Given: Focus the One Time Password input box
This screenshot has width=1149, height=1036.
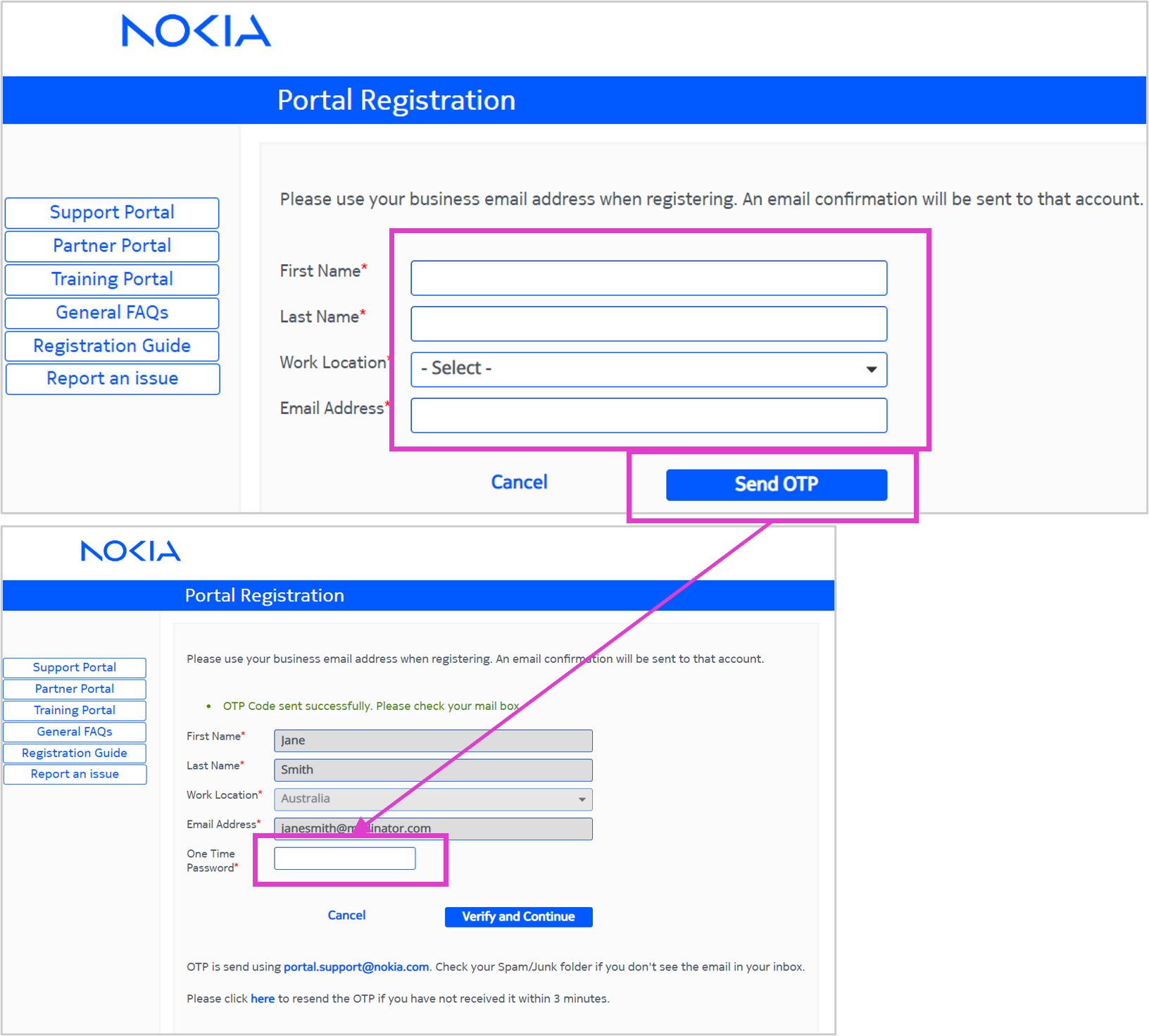Looking at the screenshot, I should (x=344, y=859).
